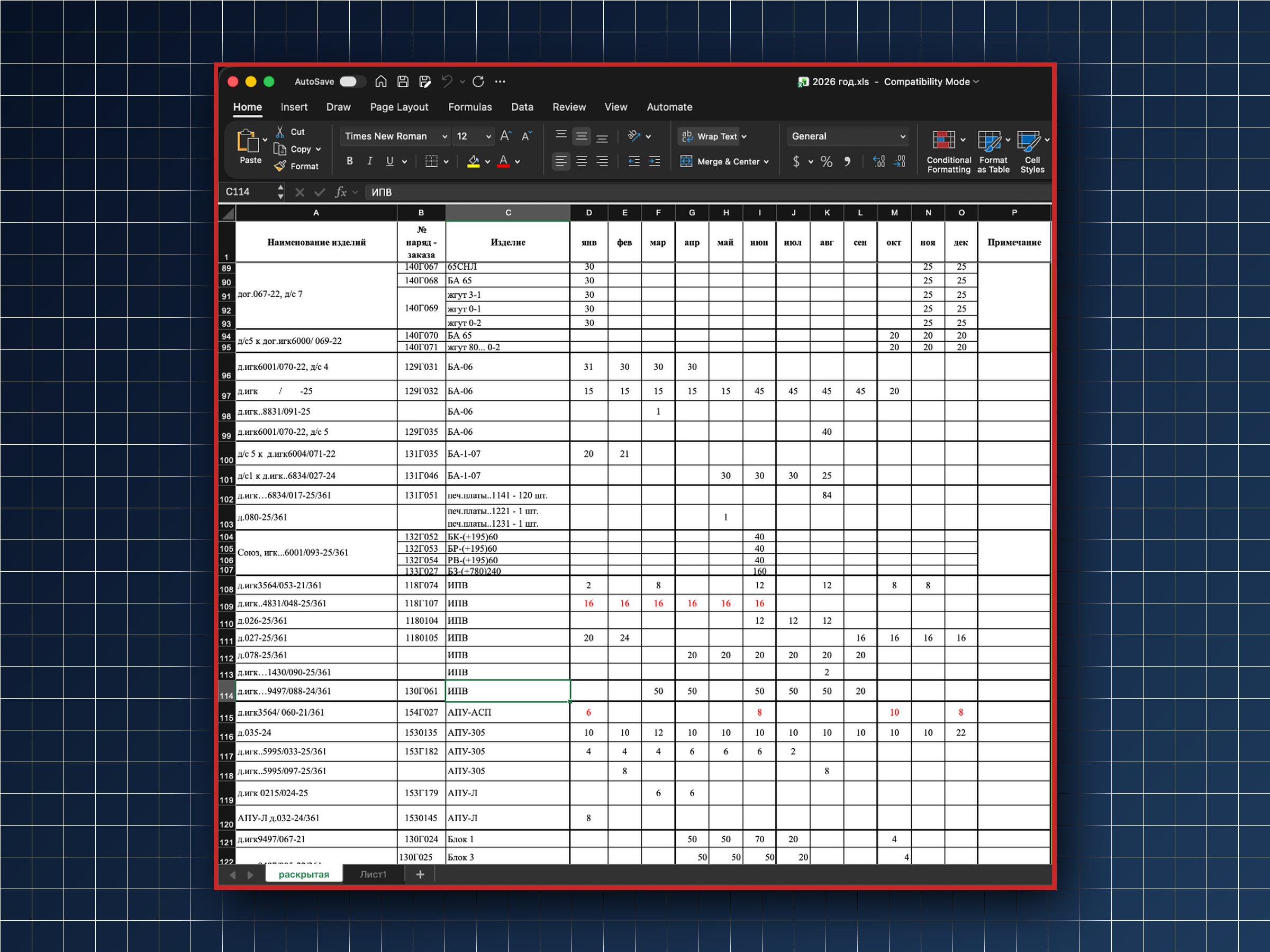Click the Save icon in title bar
This screenshot has height=952, width=1270.
pyautogui.click(x=403, y=81)
